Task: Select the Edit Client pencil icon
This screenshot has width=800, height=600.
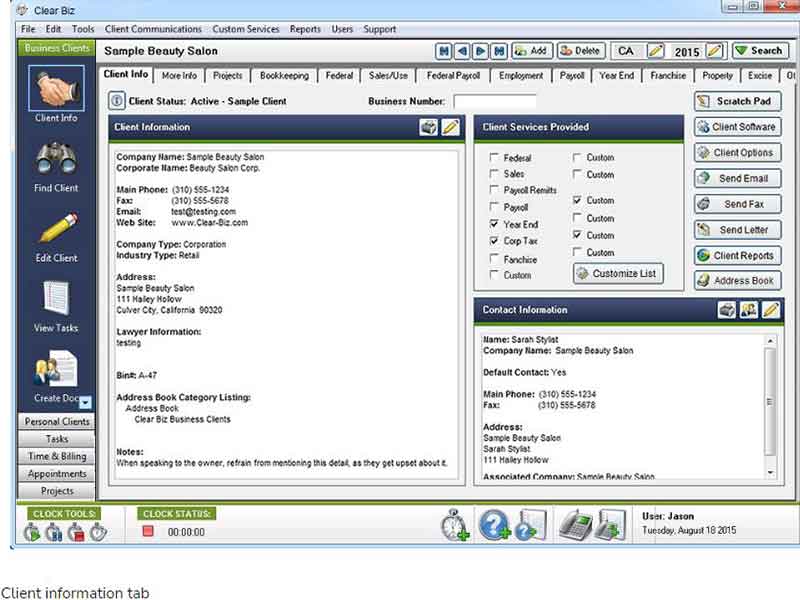Action: pos(59,228)
